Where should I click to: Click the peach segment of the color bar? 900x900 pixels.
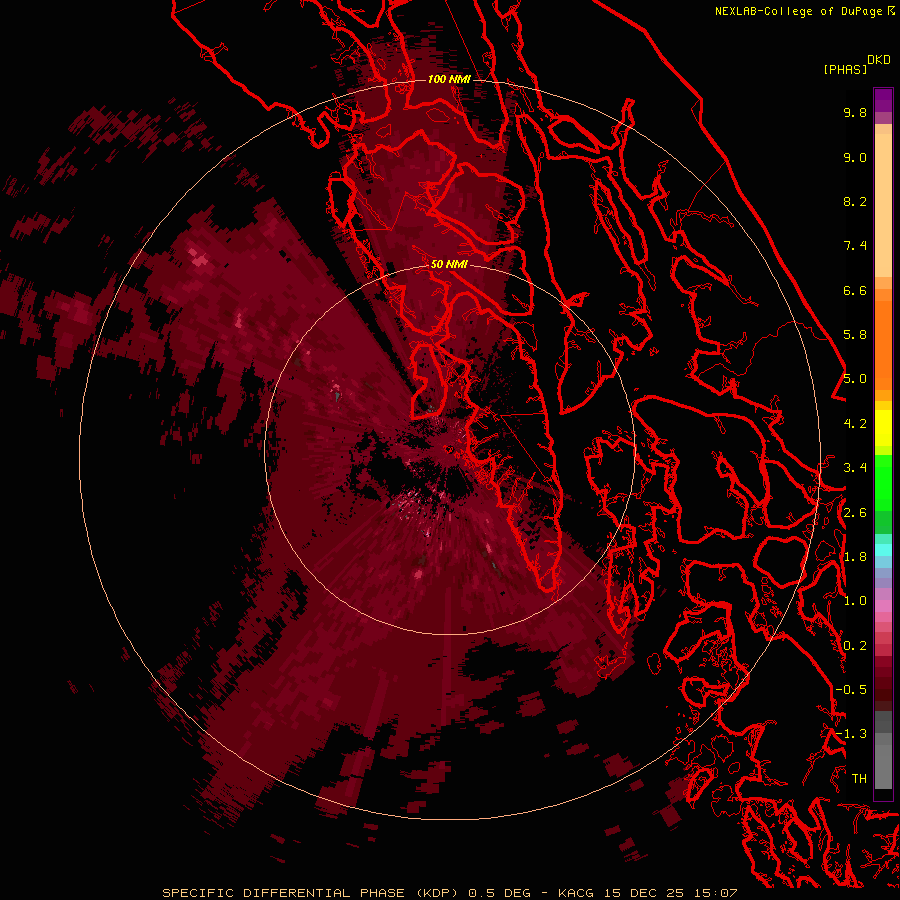[x=883, y=205]
